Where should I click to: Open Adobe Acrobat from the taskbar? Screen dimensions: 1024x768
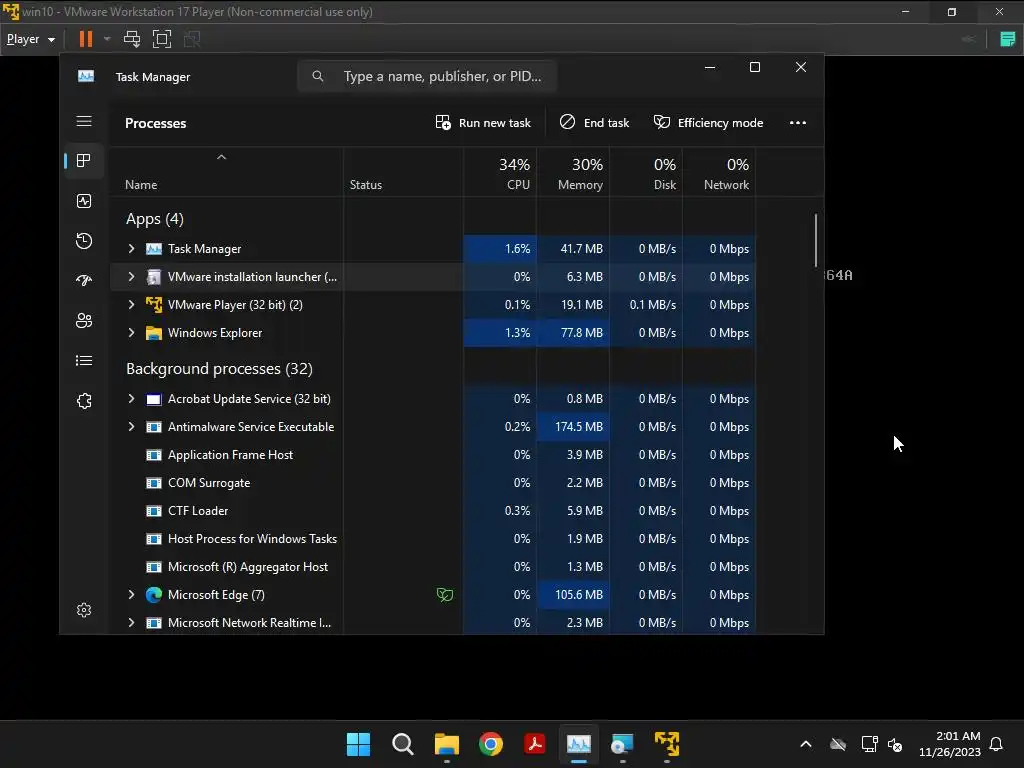534,744
